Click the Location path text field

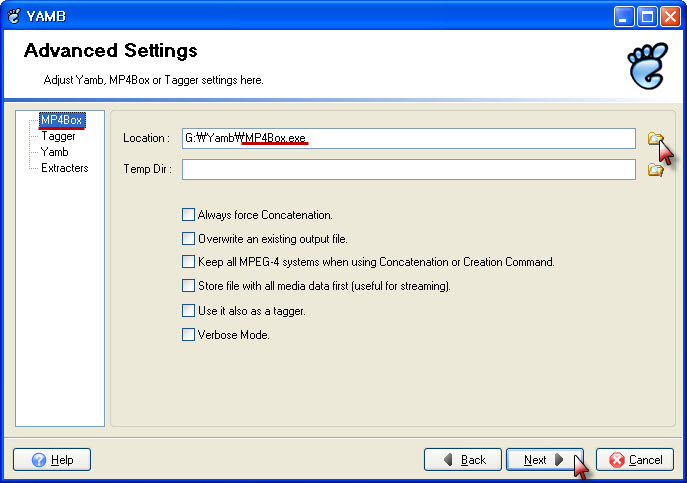click(409, 139)
